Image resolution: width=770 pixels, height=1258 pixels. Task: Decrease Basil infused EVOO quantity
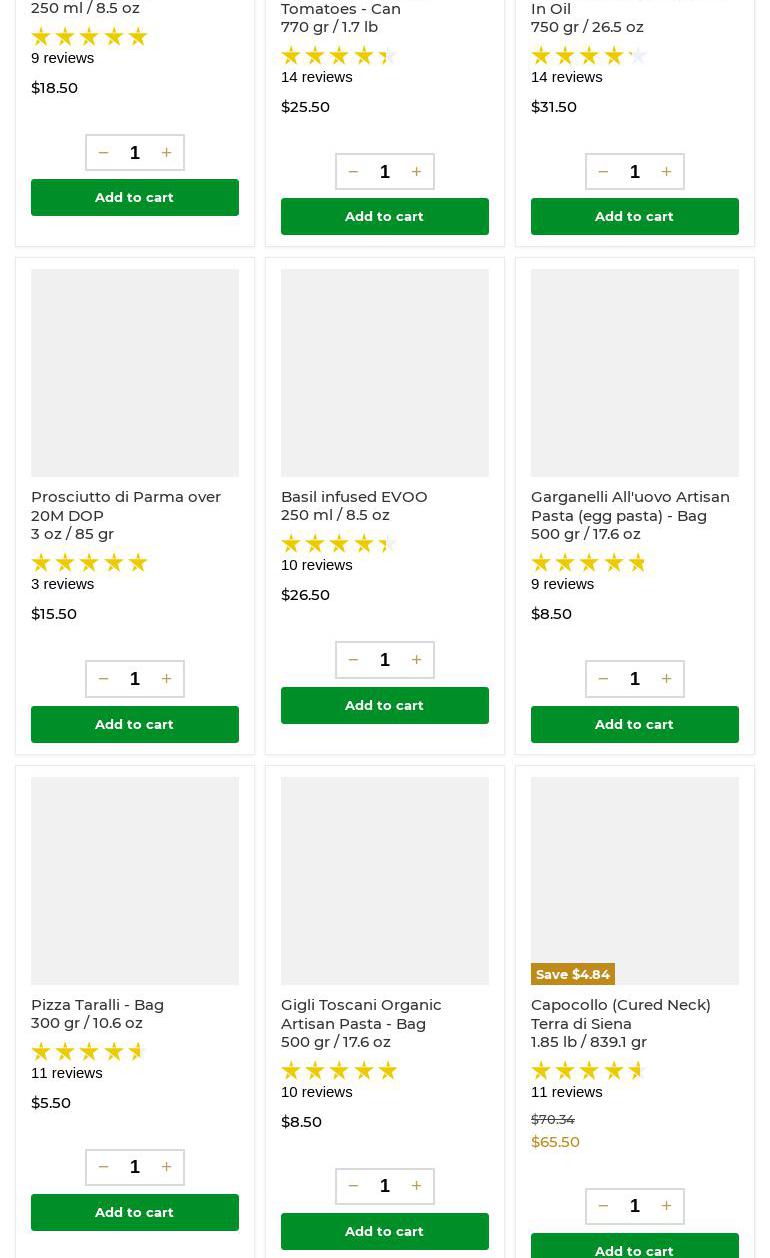point(353,660)
